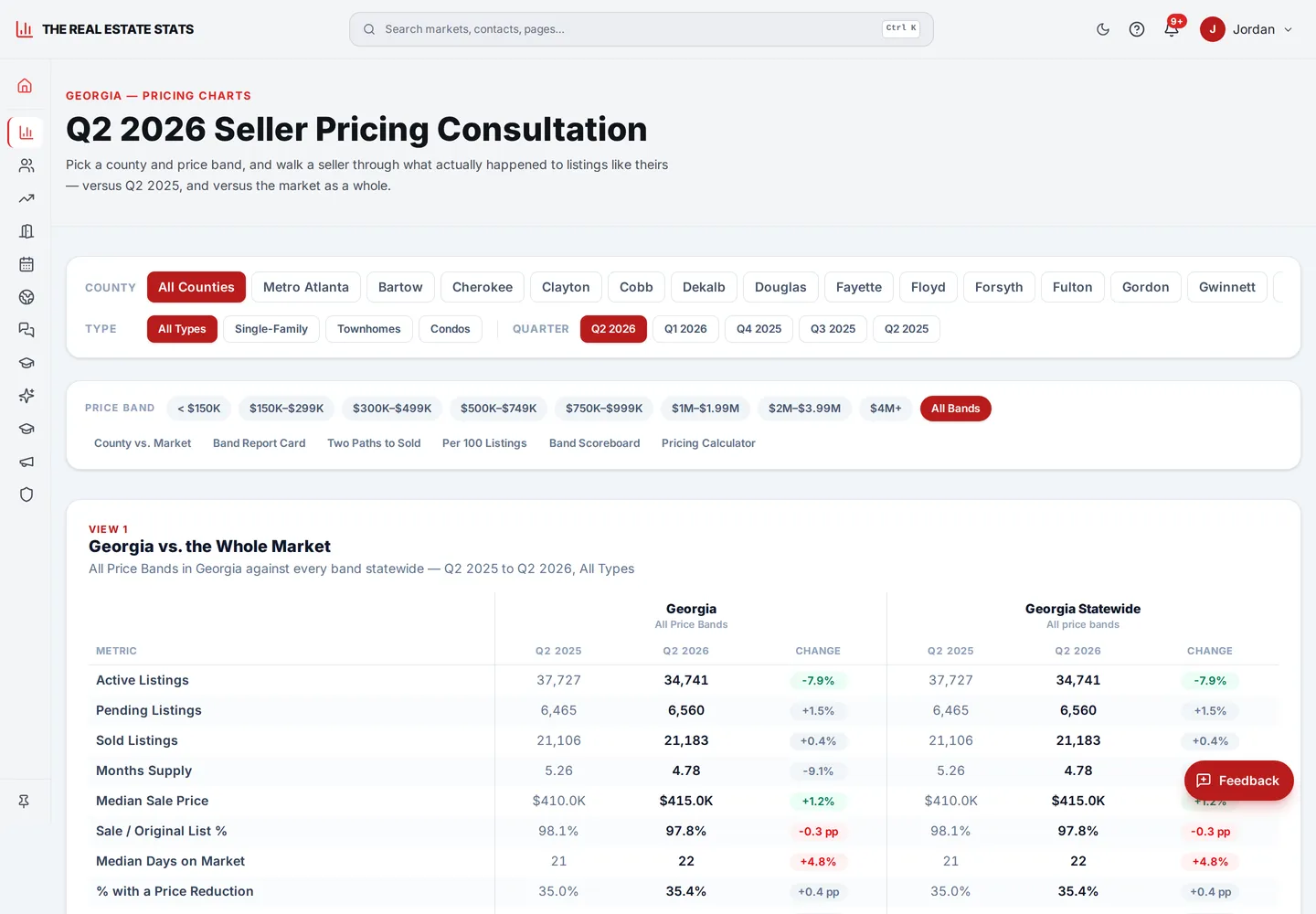The height and width of the screenshot is (914, 1316).
Task: Select the Condos type chip
Action: (x=451, y=329)
